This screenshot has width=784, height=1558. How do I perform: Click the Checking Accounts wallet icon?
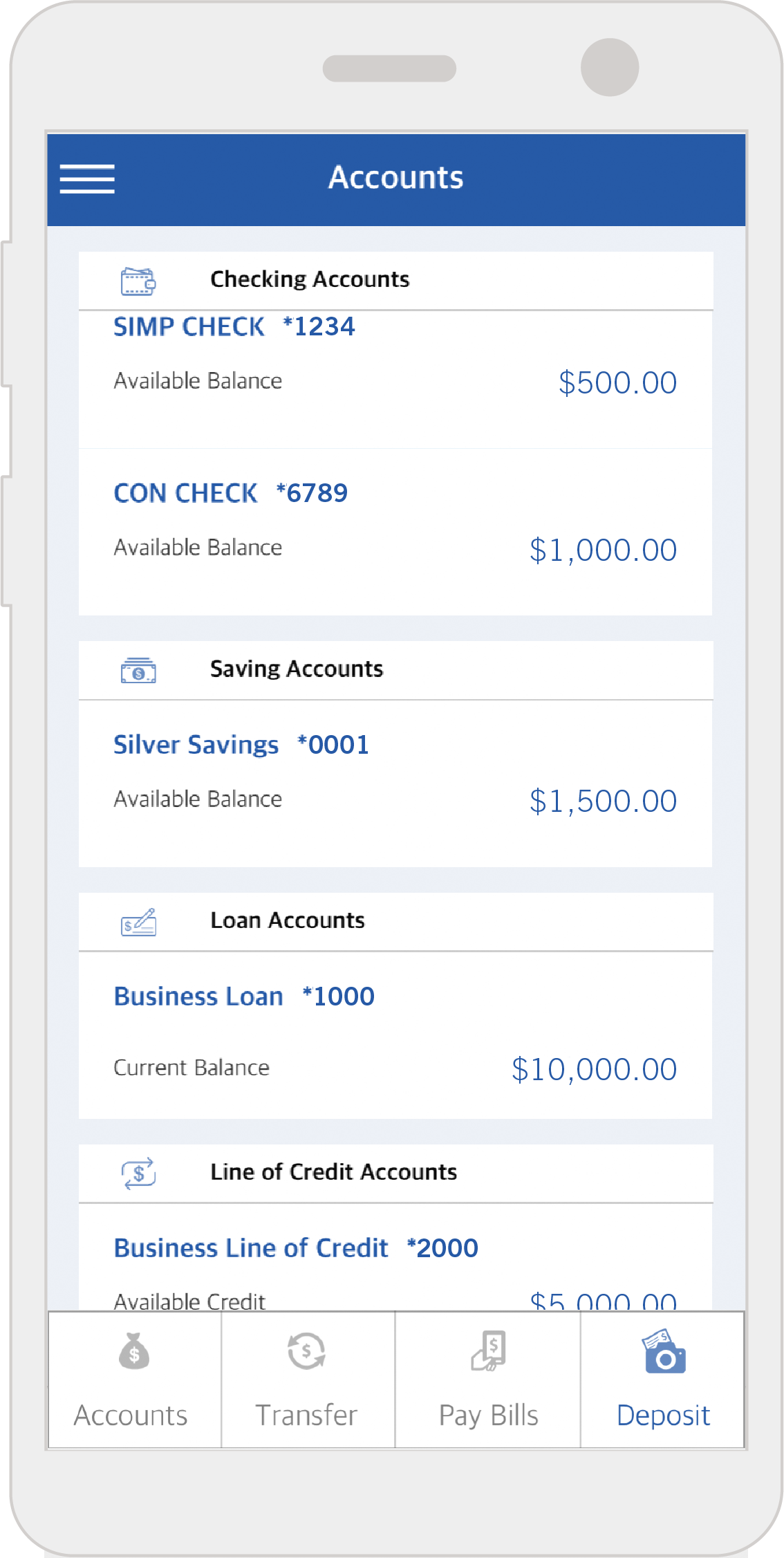[138, 281]
